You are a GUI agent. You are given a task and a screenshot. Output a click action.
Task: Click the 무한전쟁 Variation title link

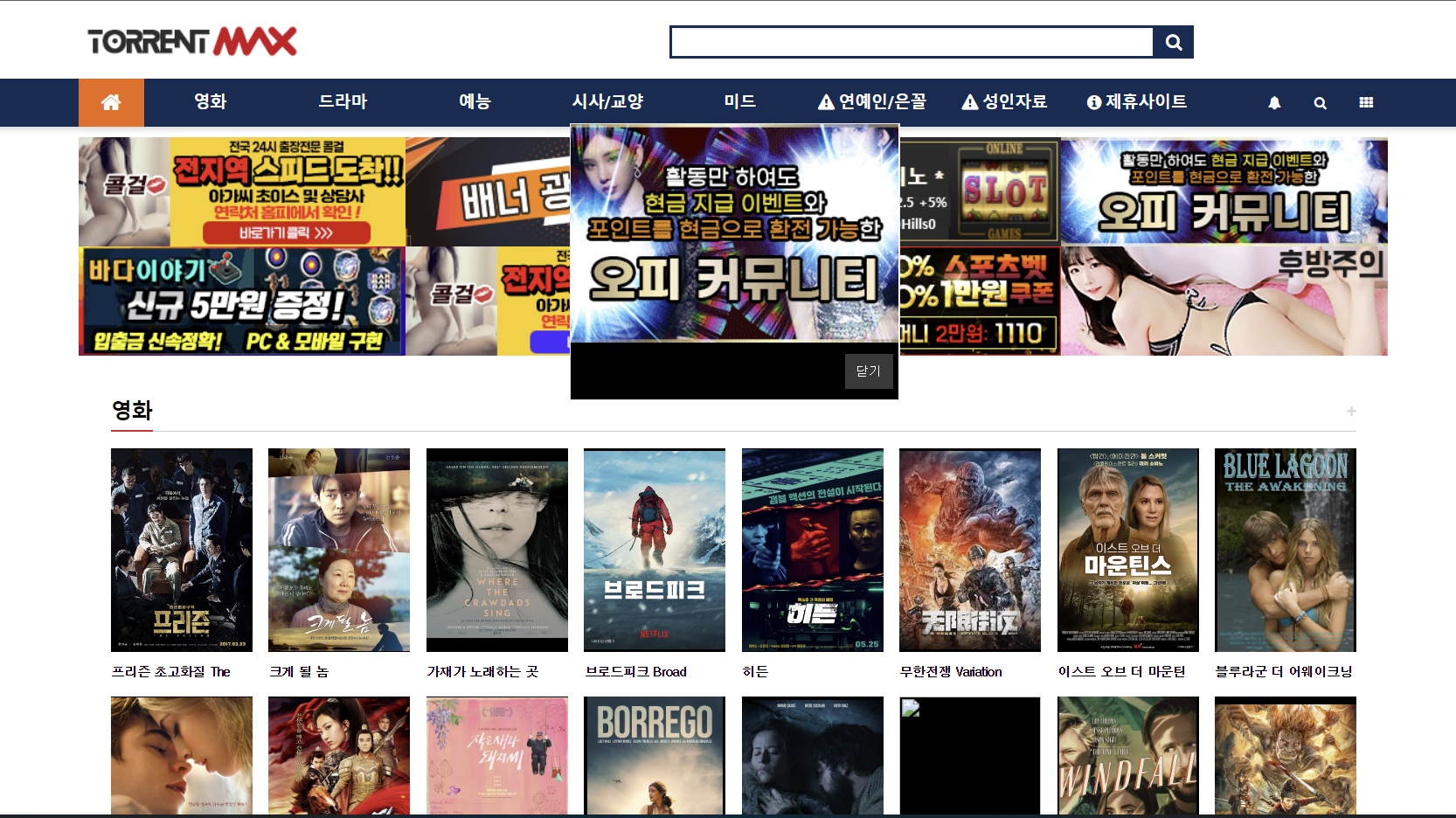(951, 671)
